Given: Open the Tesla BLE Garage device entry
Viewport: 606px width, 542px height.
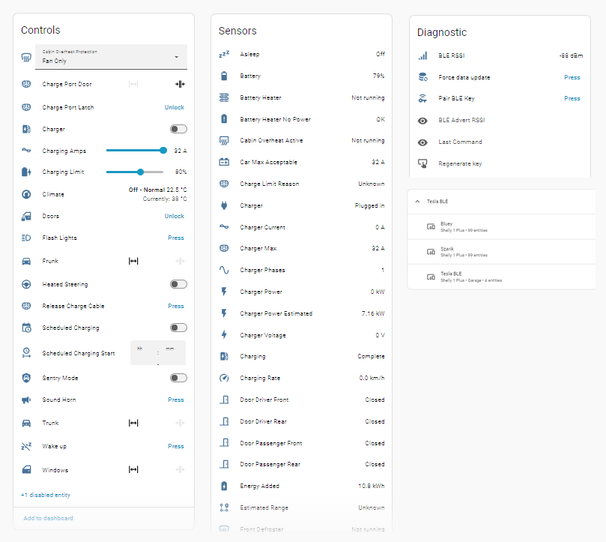Looking at the screenshot, I should [502, 277].
